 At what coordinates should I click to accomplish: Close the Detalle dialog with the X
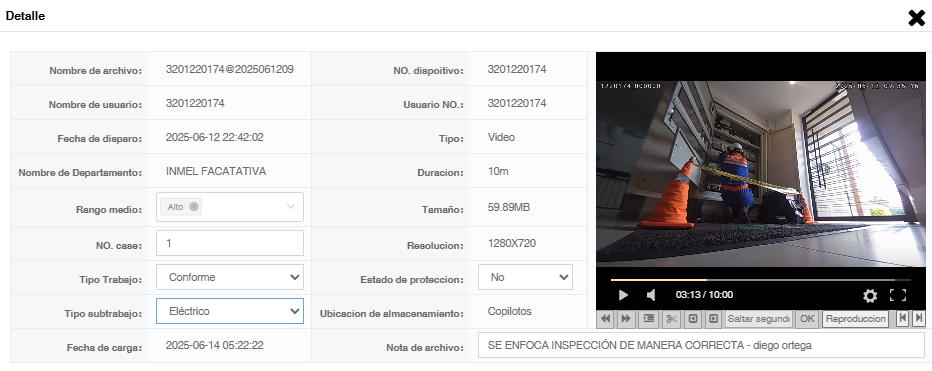(x=917, y=18)
